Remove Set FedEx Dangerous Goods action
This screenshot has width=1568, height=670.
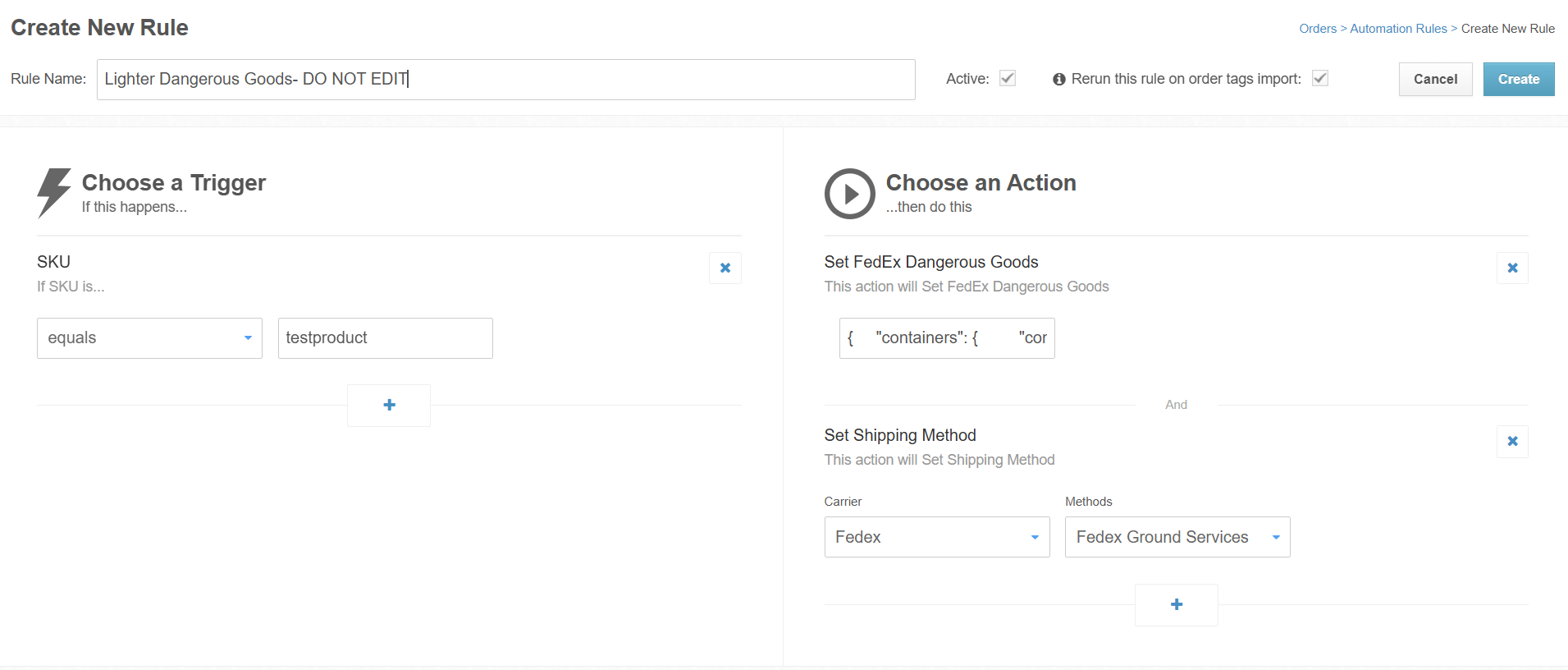pyautogui.click(x=1512, y=268)
